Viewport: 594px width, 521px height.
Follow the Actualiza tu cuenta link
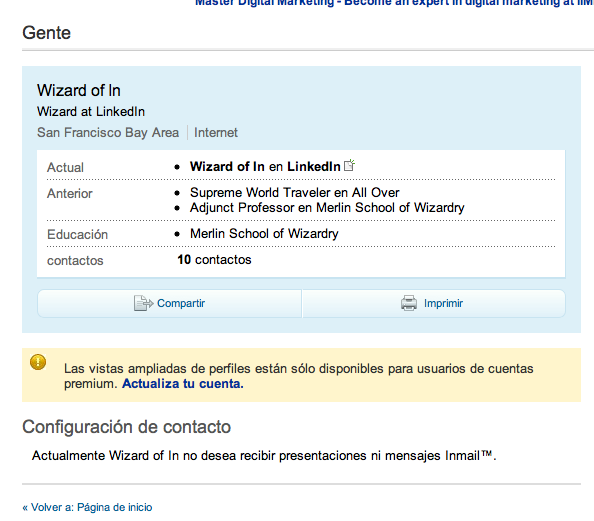183,384
